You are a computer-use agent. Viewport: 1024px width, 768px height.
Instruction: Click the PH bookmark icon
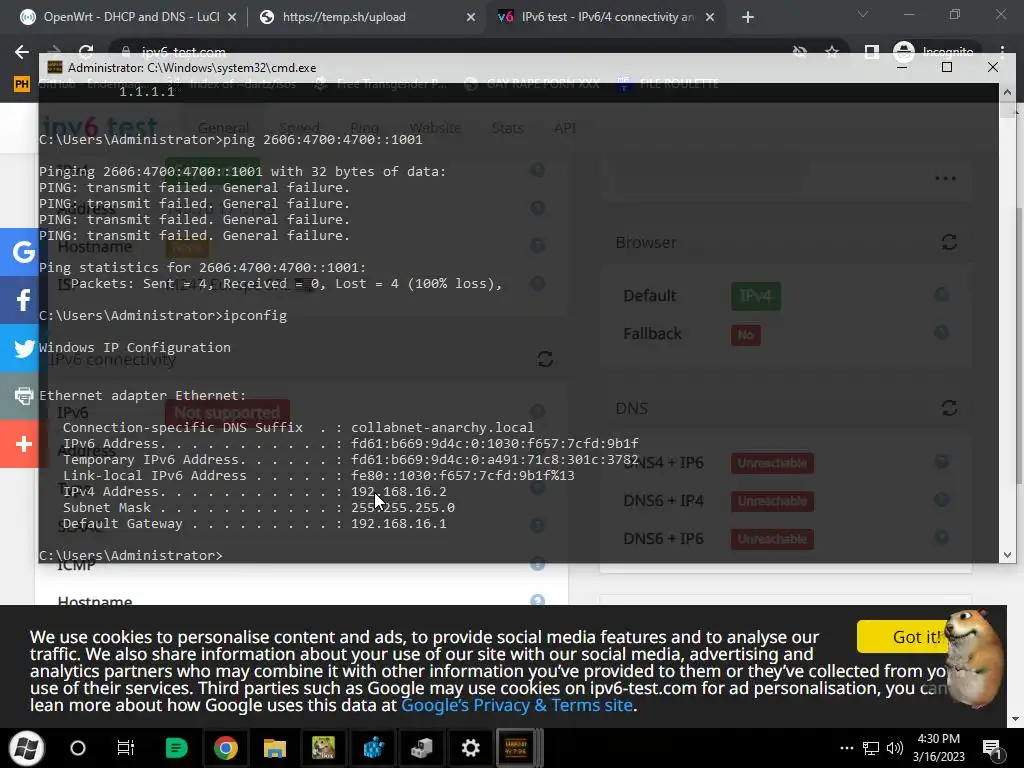click(x=22, y=84)
